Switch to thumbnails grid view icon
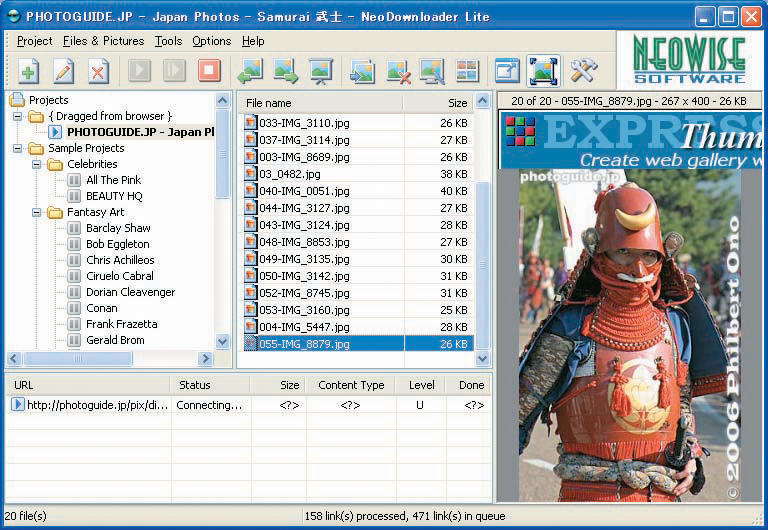This screenshot has height=530, width=768. [467, 71]
